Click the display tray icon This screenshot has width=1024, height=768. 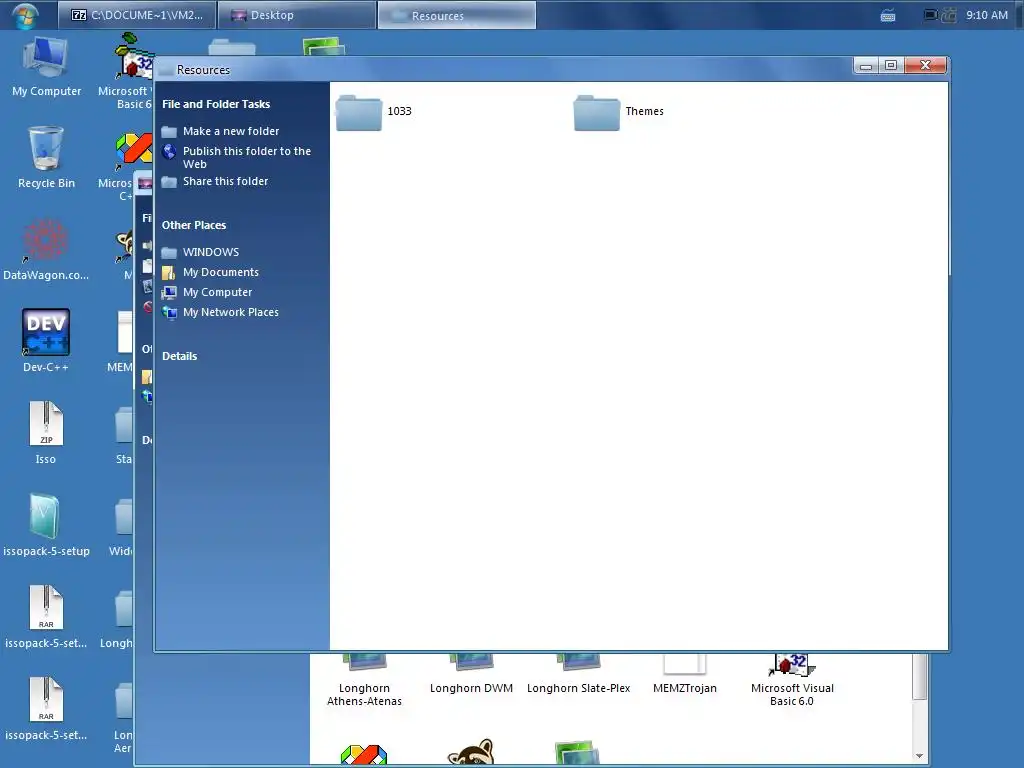pyautogui.click(x=931, y=15)
